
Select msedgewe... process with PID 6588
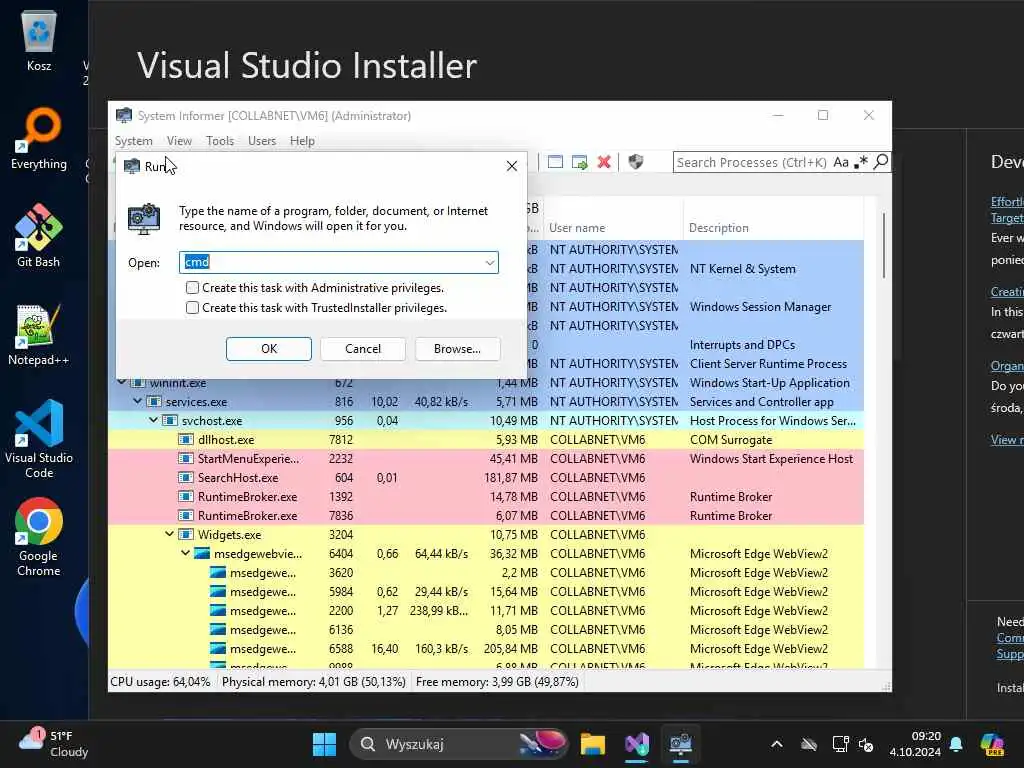[486, 648]
